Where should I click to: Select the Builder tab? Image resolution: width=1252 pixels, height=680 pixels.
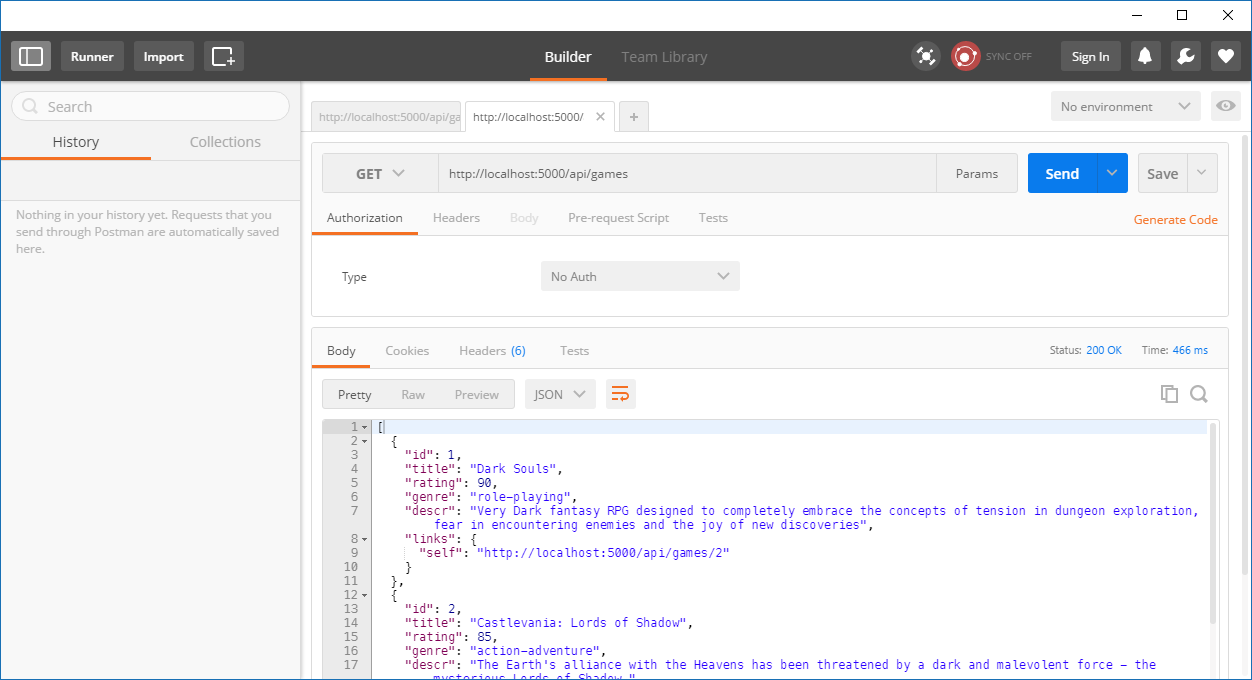[x=568, y=57]
